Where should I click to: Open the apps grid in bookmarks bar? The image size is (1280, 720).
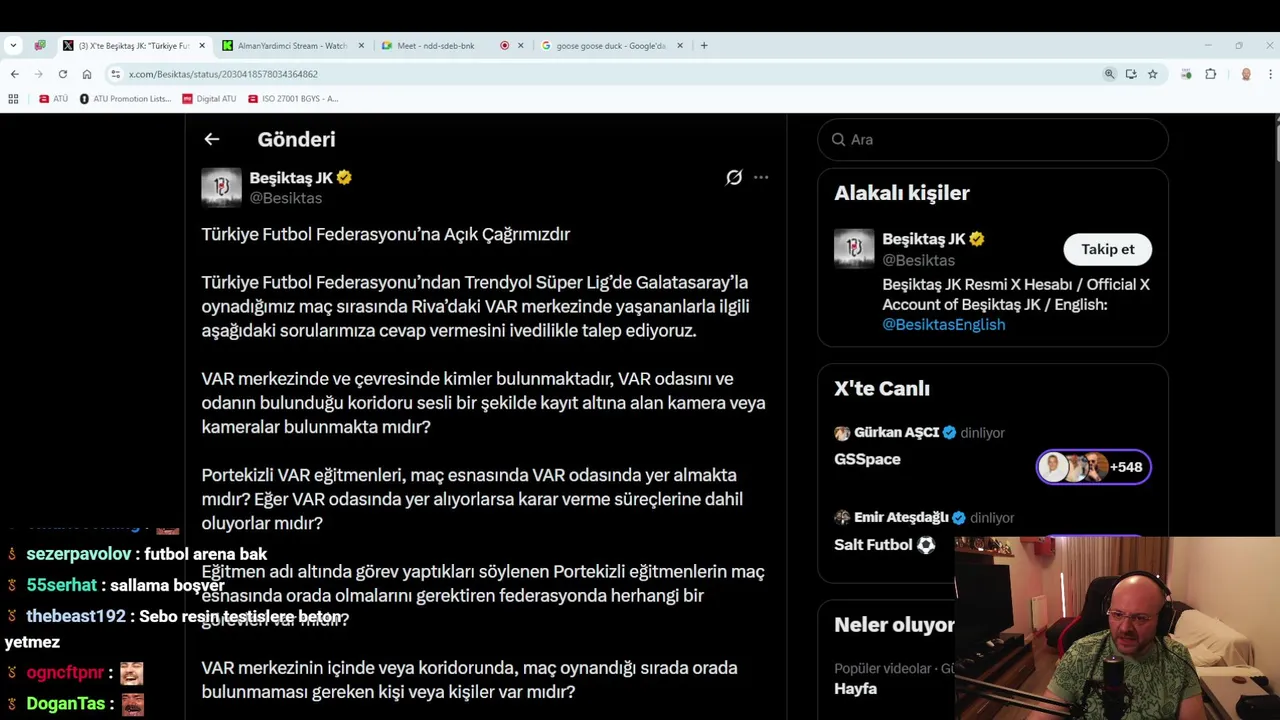[x=13, y=99]
